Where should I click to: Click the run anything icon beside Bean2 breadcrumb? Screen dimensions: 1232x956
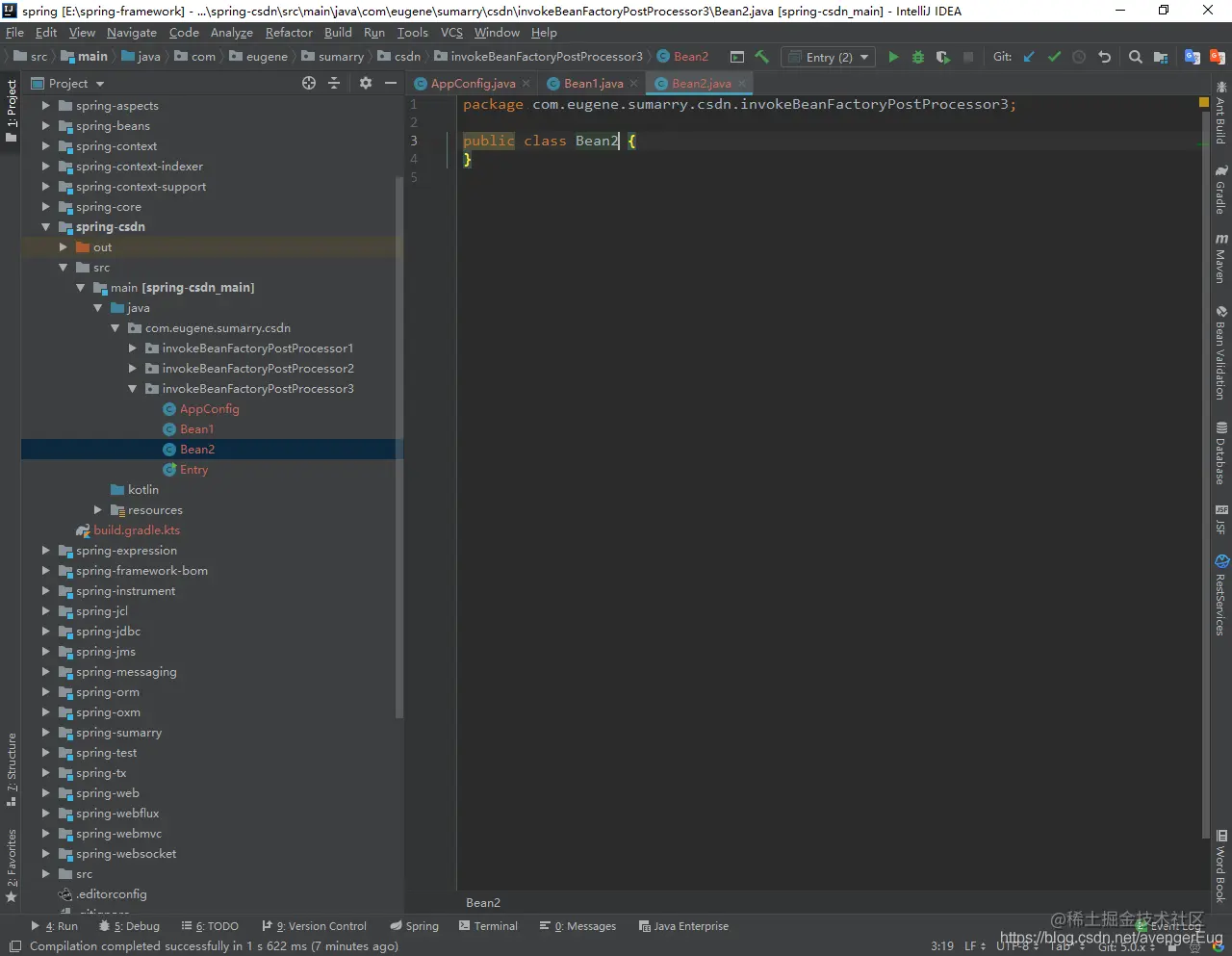pyautogui.click(x=737, y=57)
